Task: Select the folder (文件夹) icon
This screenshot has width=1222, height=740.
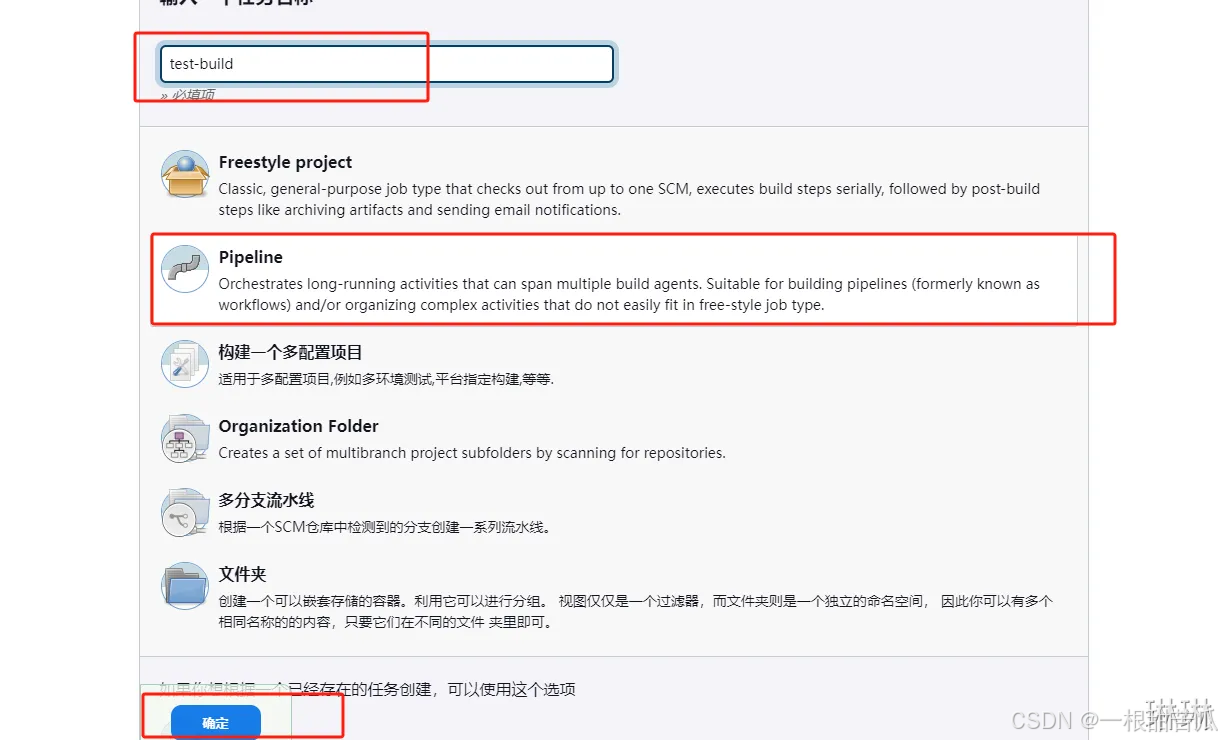Action: 185,586
